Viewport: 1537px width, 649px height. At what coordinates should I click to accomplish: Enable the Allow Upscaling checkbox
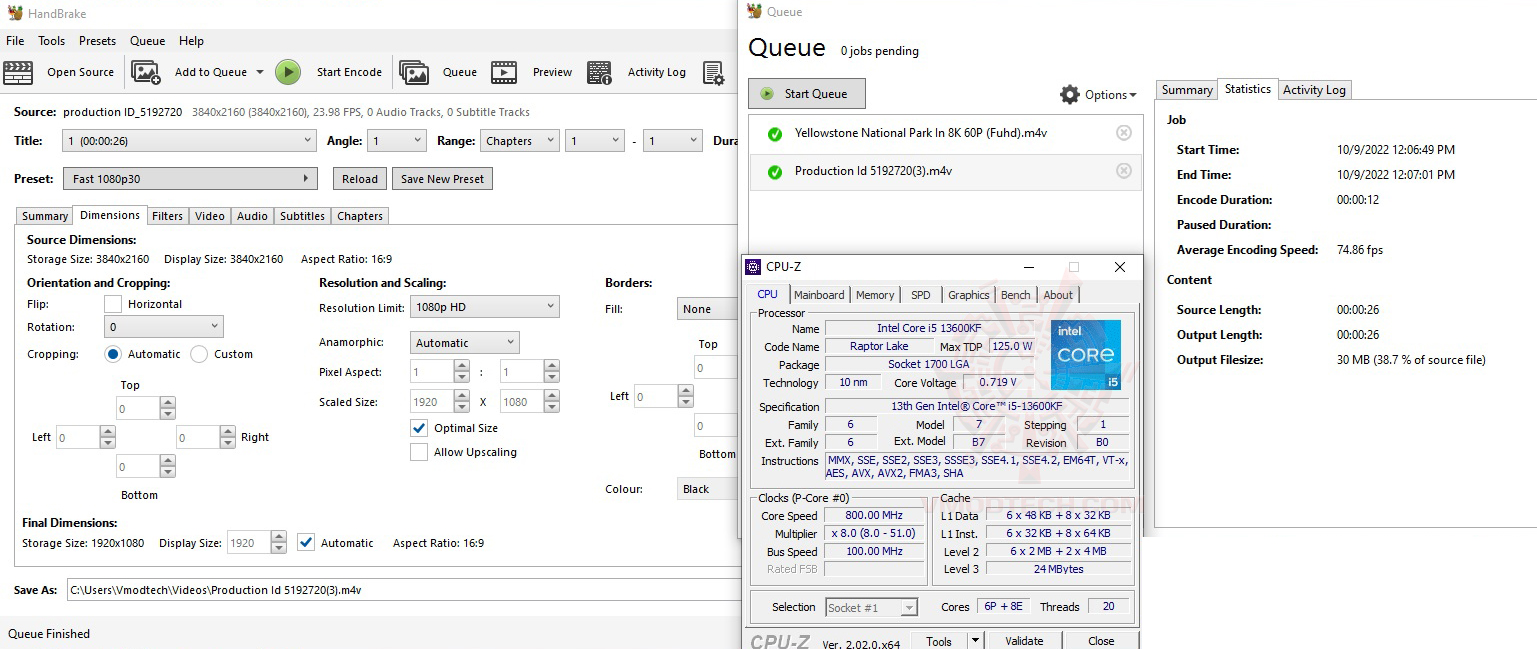419,452
